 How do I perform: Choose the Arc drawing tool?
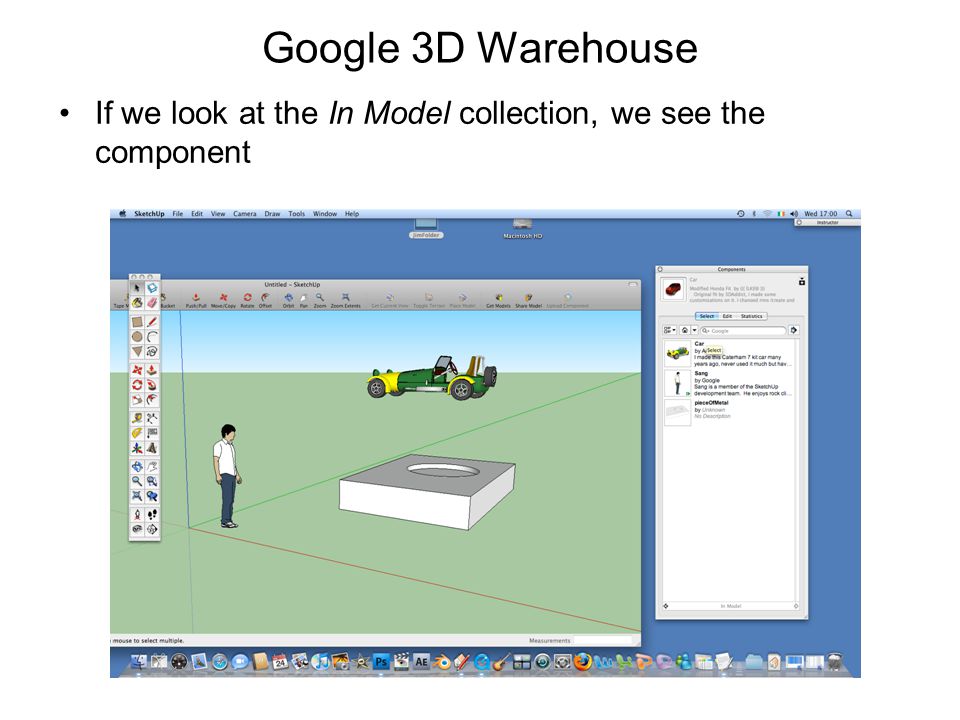[152, 337]
